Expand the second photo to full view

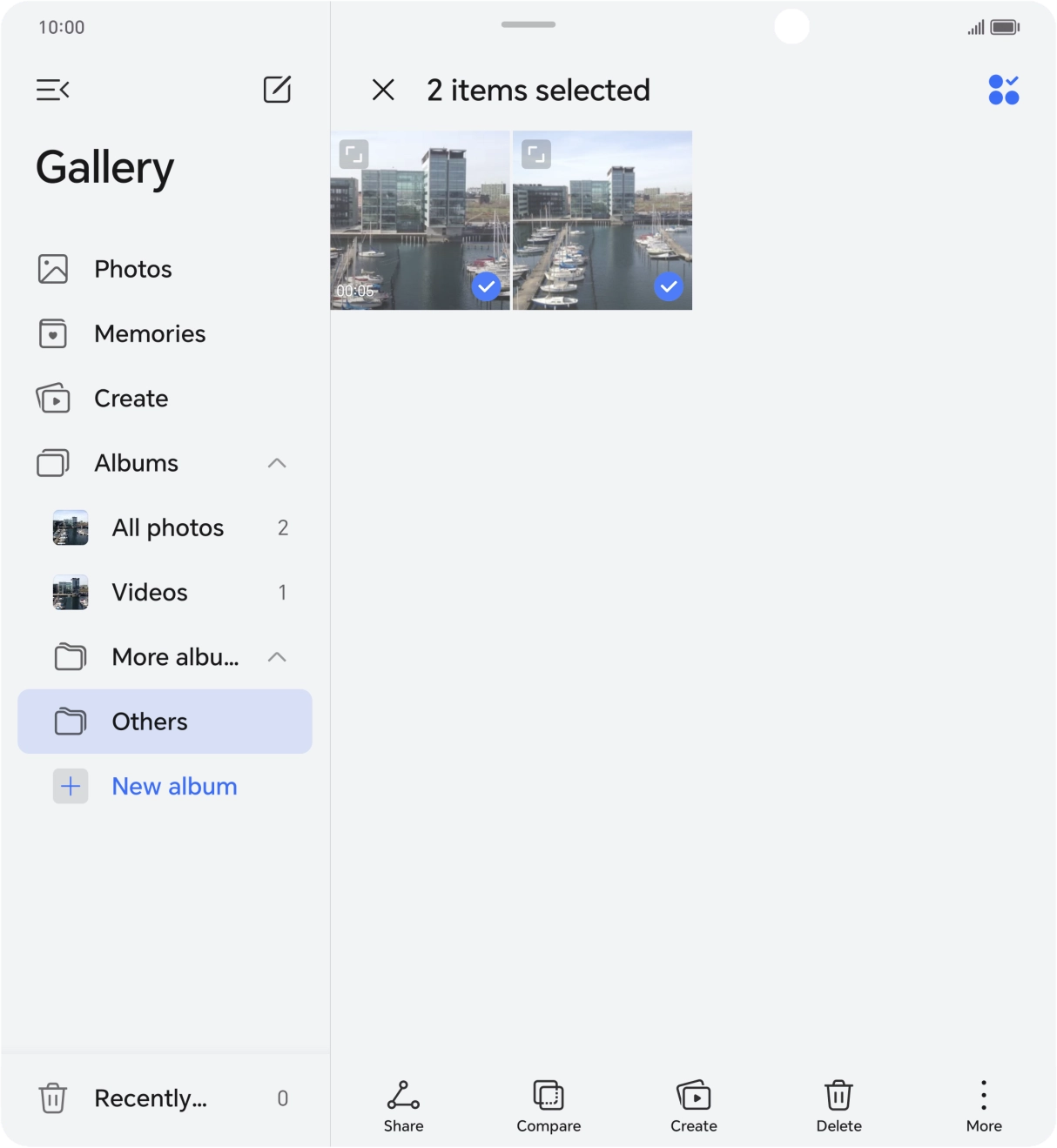(536, 155)
